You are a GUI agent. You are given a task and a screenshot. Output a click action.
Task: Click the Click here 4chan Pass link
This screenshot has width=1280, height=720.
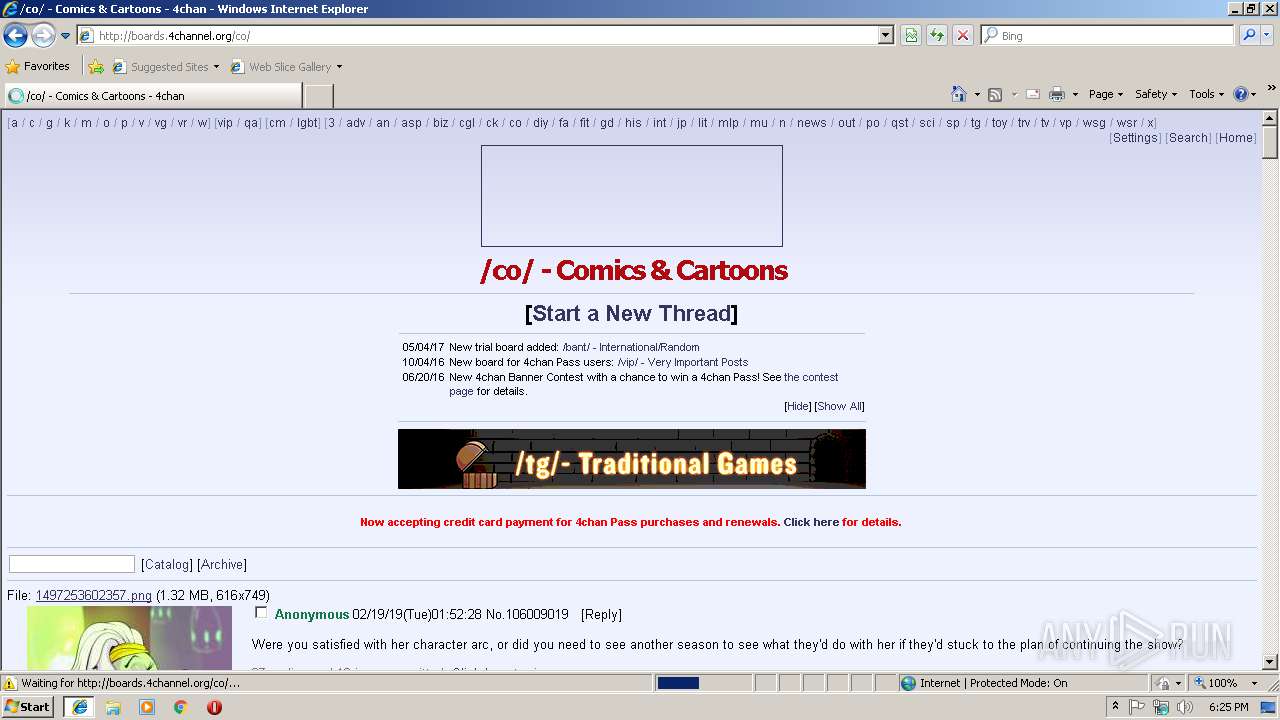(811, 522)
